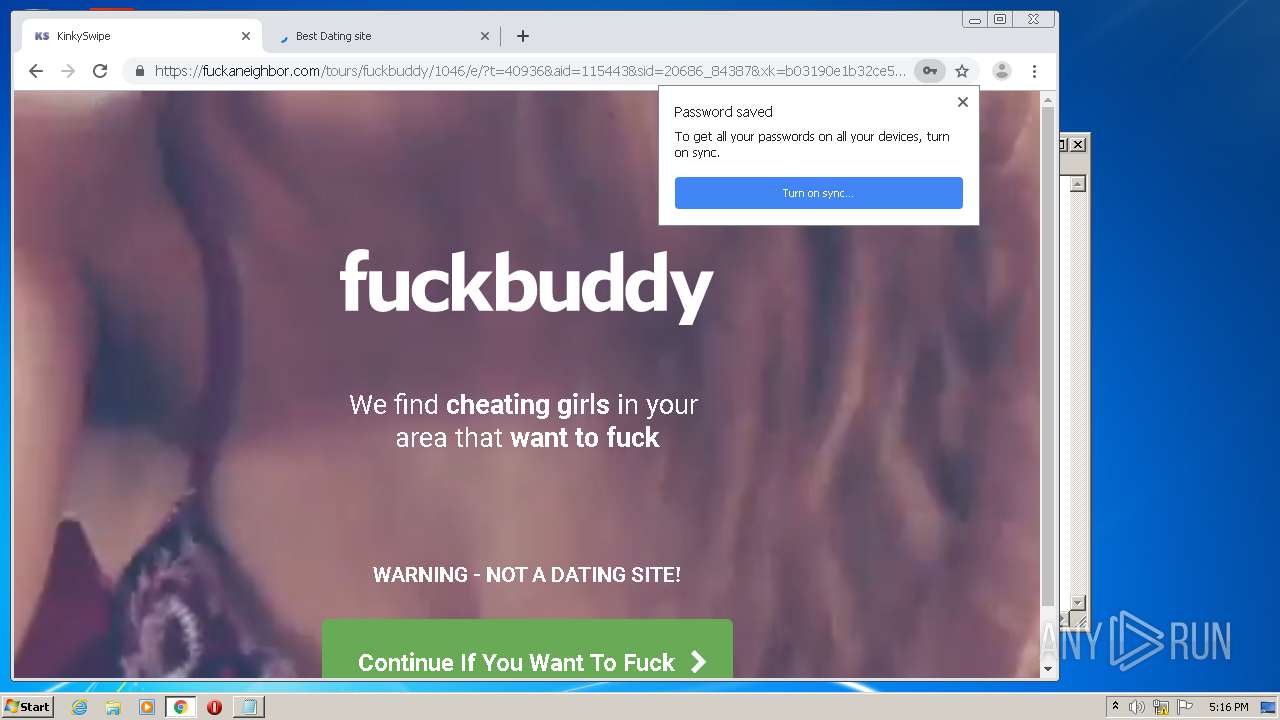Close the Best Dating site tab
This screenshot has height=720, width=1280.
click(x=485, y=36)
